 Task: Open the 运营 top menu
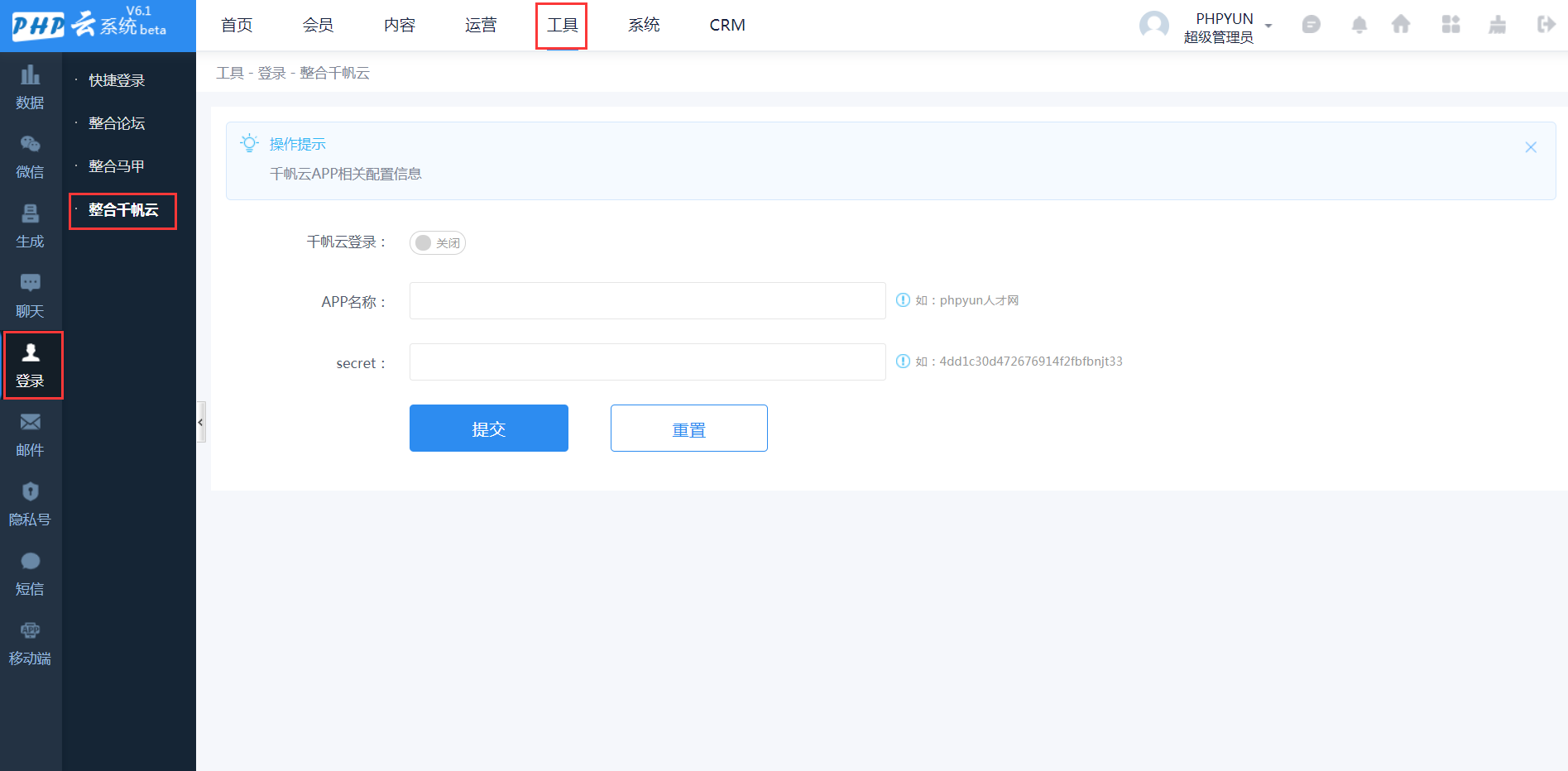[481, 26]
